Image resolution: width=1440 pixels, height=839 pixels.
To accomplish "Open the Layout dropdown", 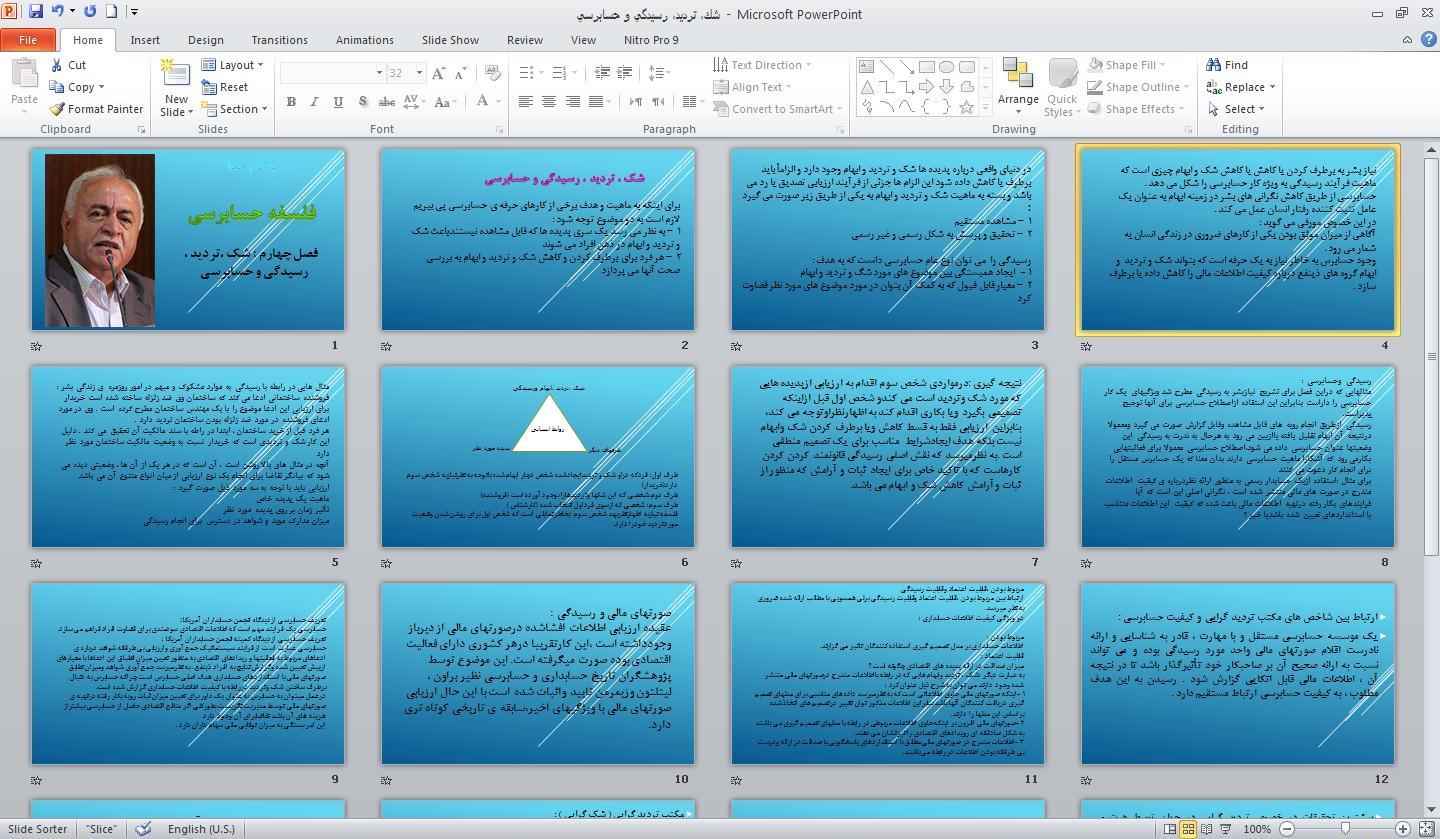I will point(232,65).
